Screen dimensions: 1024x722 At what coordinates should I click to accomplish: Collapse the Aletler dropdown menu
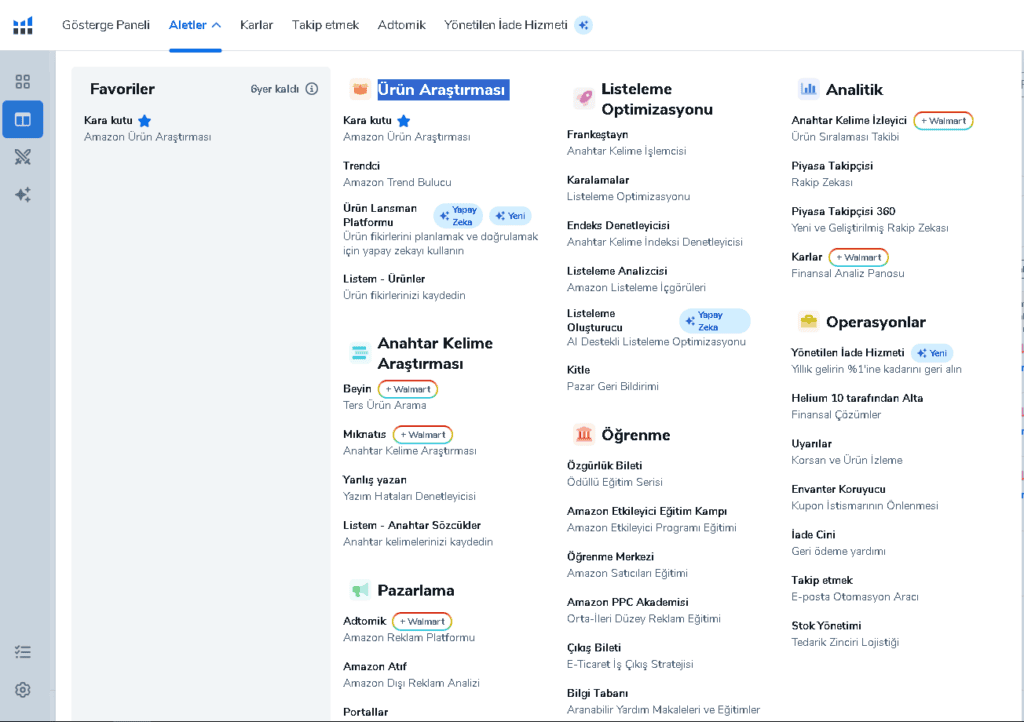[x=195, y=25]
